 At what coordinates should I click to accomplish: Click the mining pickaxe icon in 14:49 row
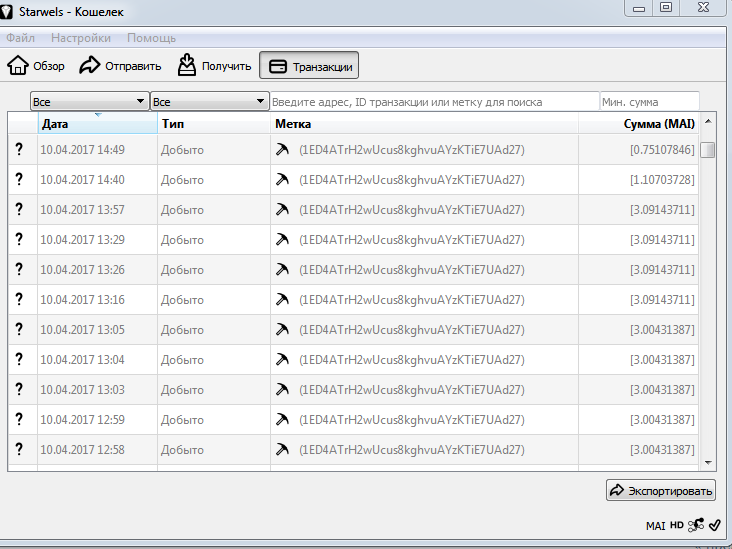click(x=282, y=149)
